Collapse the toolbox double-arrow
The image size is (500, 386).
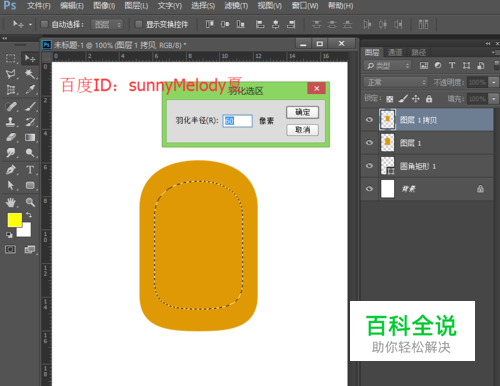pyautogui.click(x=5, y=38)
